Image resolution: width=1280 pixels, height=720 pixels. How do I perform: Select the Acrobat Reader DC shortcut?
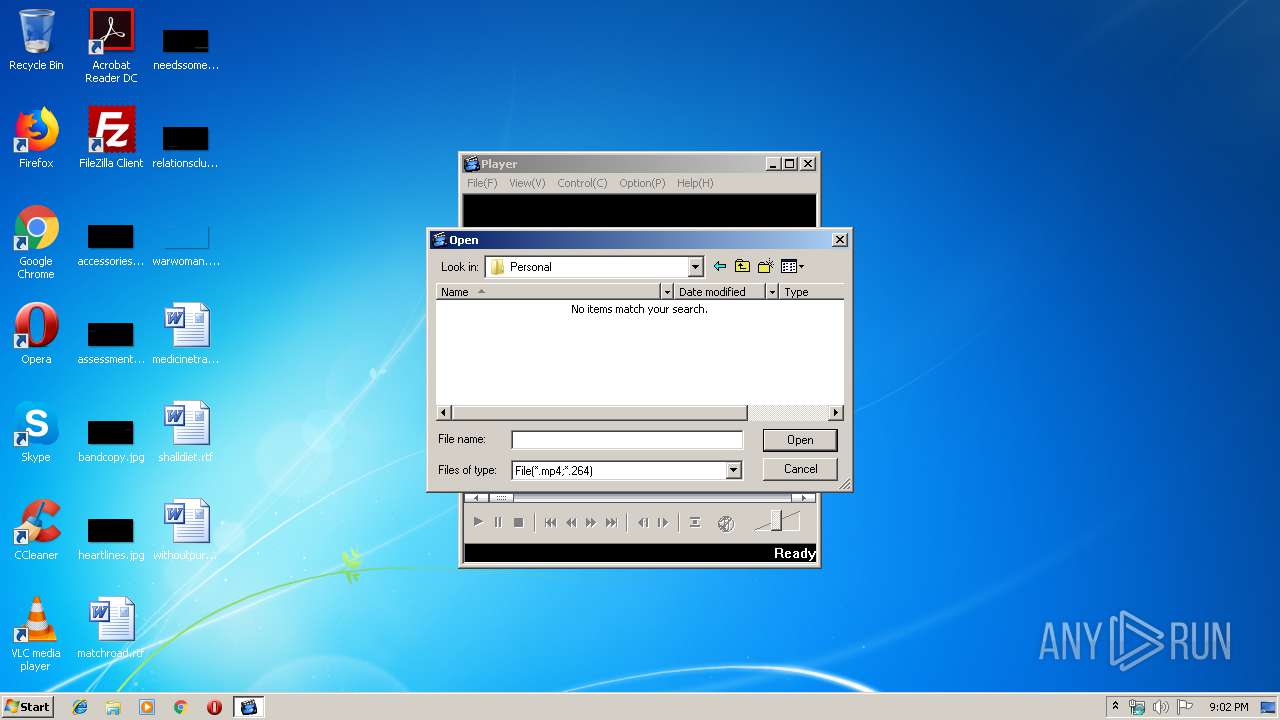111,46
